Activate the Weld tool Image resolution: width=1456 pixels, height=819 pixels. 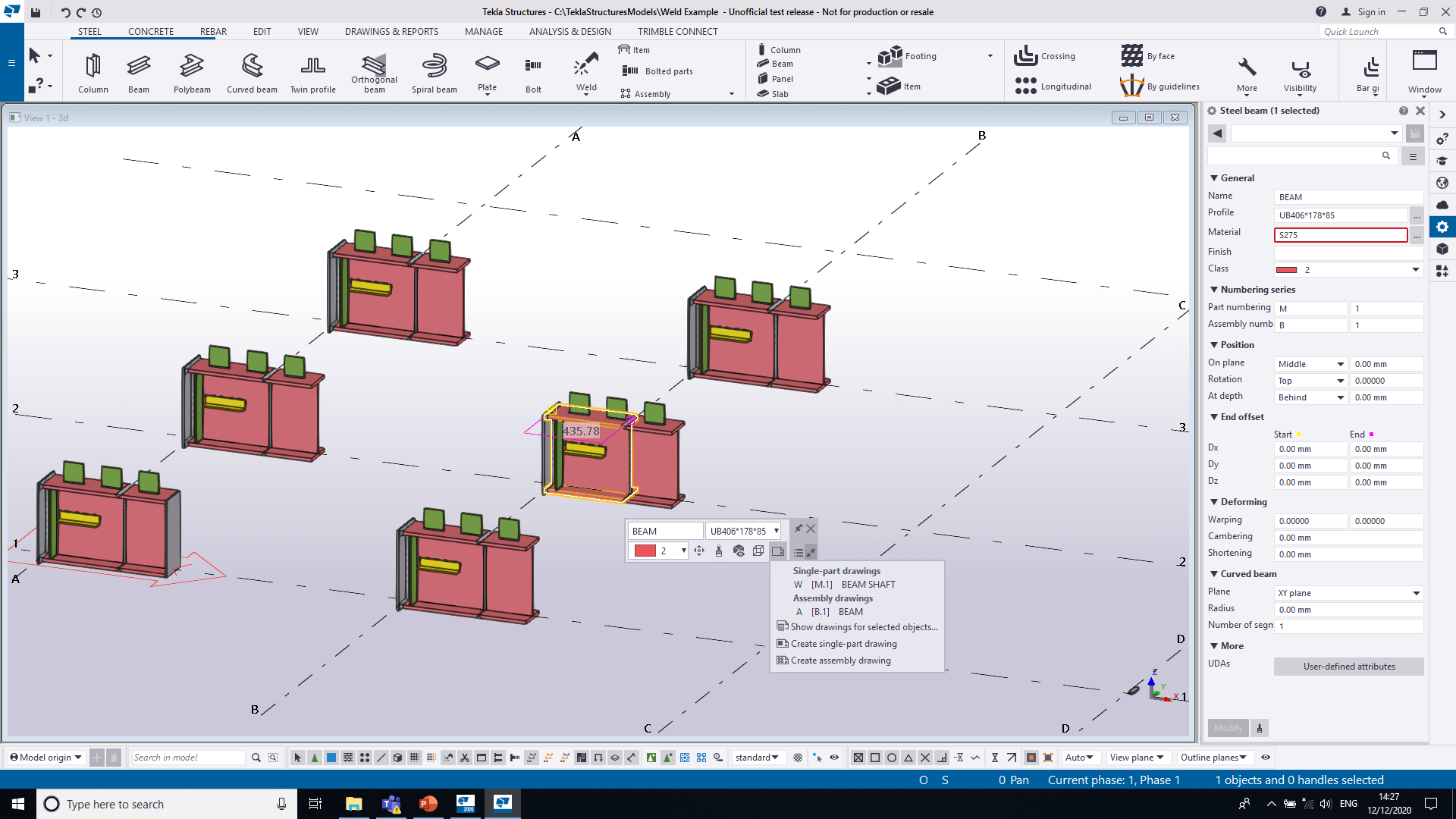pyautogui.click(x=586, y=74)
